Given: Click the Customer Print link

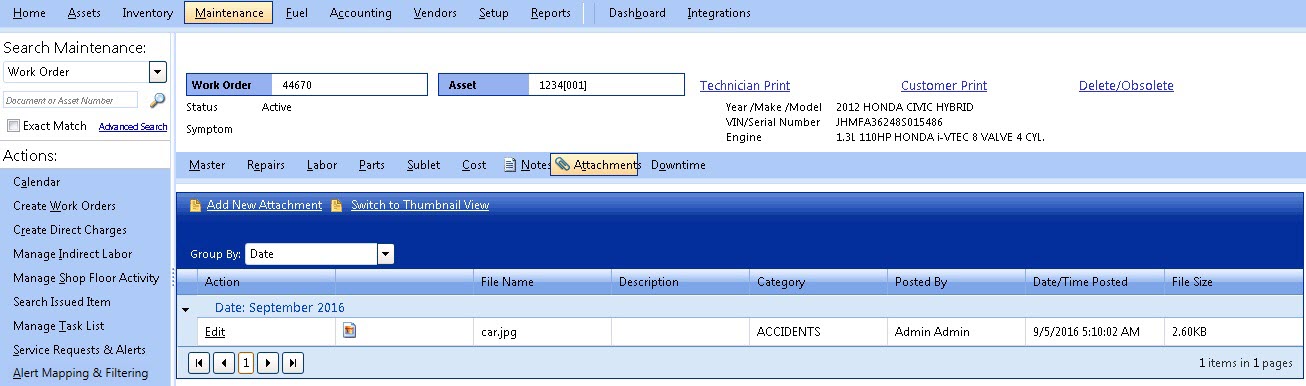Looking at the screenshot, I should pos(944,86).
